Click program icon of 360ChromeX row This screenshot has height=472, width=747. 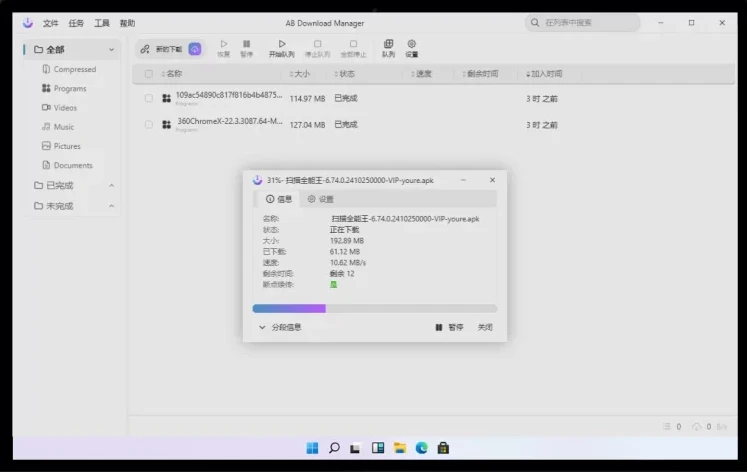[x=166, y=124]
